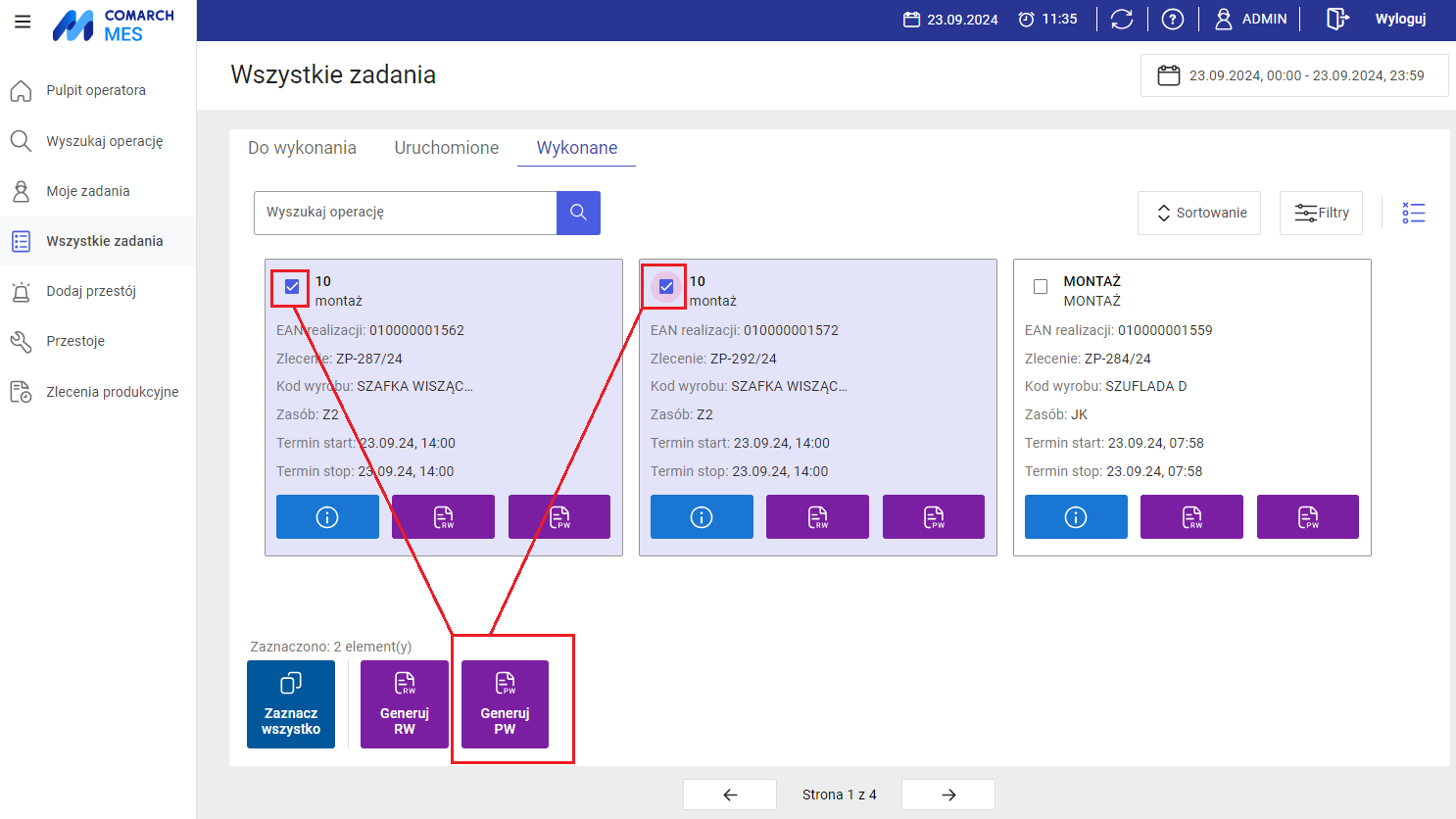
Task: Generate RW for order ZP-284/24 card
Action: [1191, 516]
